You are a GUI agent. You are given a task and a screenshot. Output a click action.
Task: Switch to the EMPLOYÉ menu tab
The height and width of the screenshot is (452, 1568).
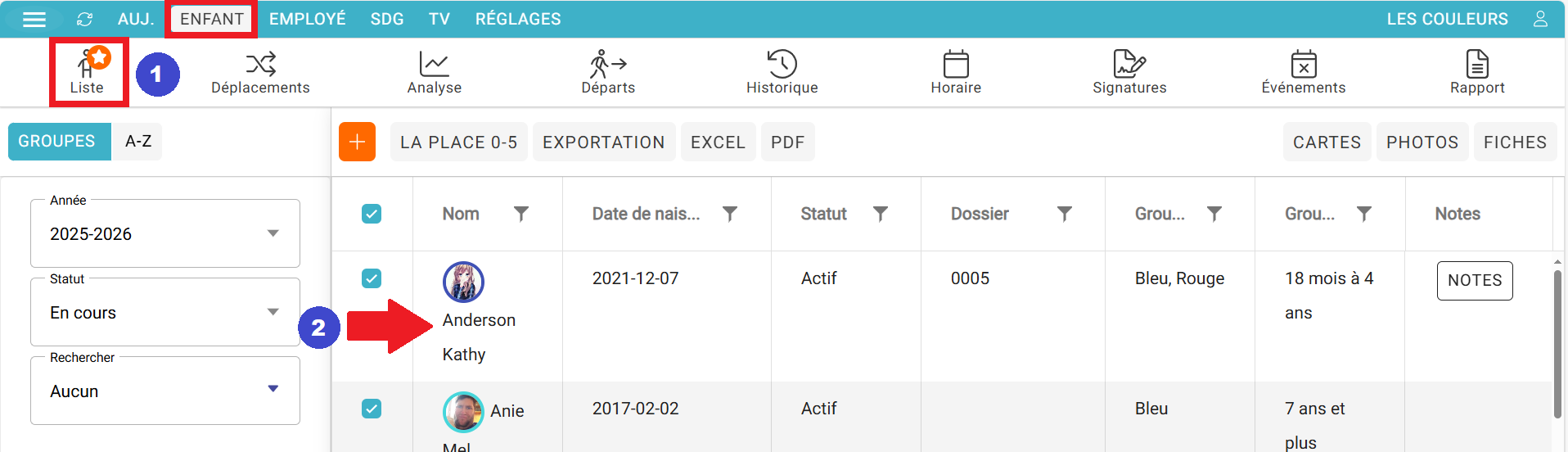click(308, 19)
